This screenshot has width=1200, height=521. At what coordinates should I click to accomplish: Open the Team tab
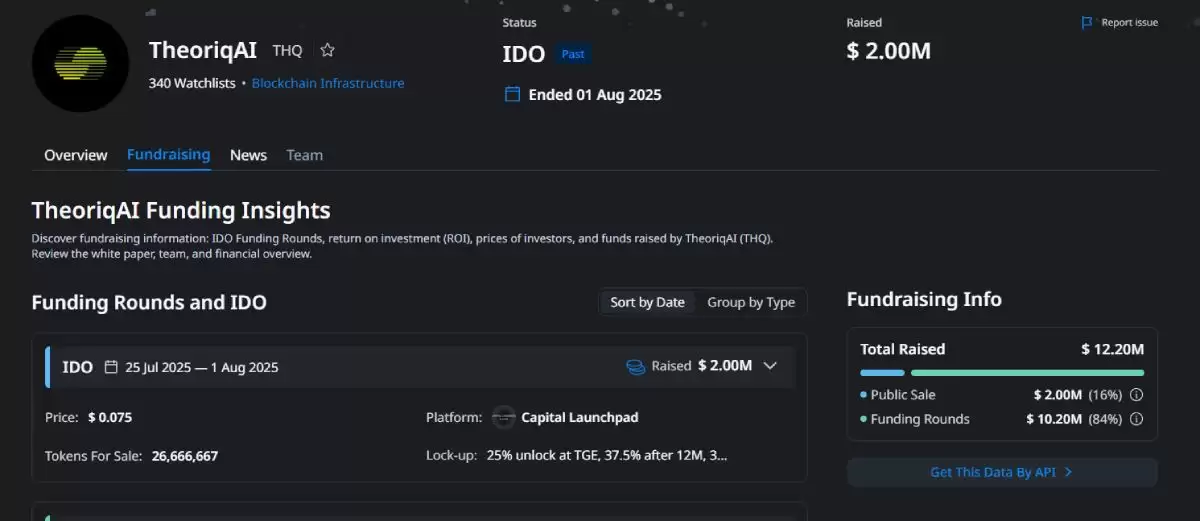[x=304, y=155]
